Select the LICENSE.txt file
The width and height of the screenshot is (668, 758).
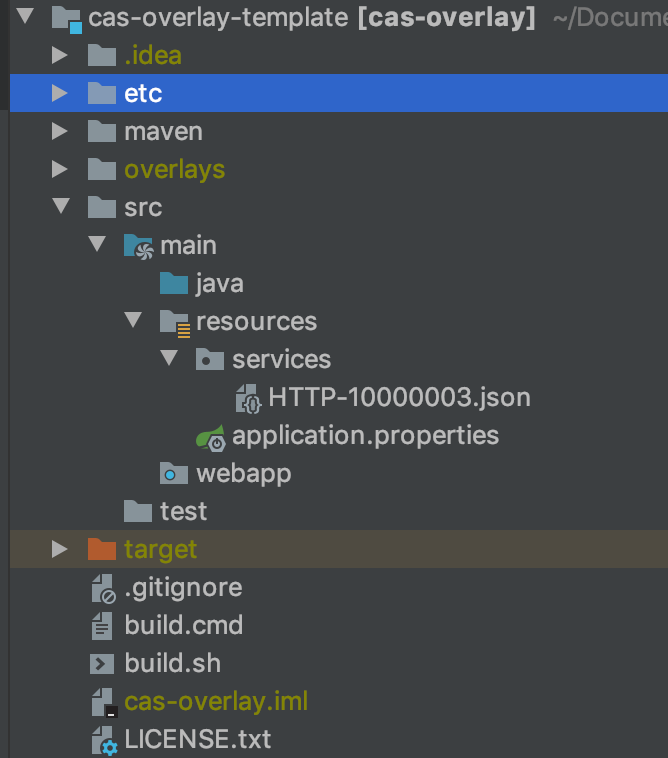[x=197, y=740]
